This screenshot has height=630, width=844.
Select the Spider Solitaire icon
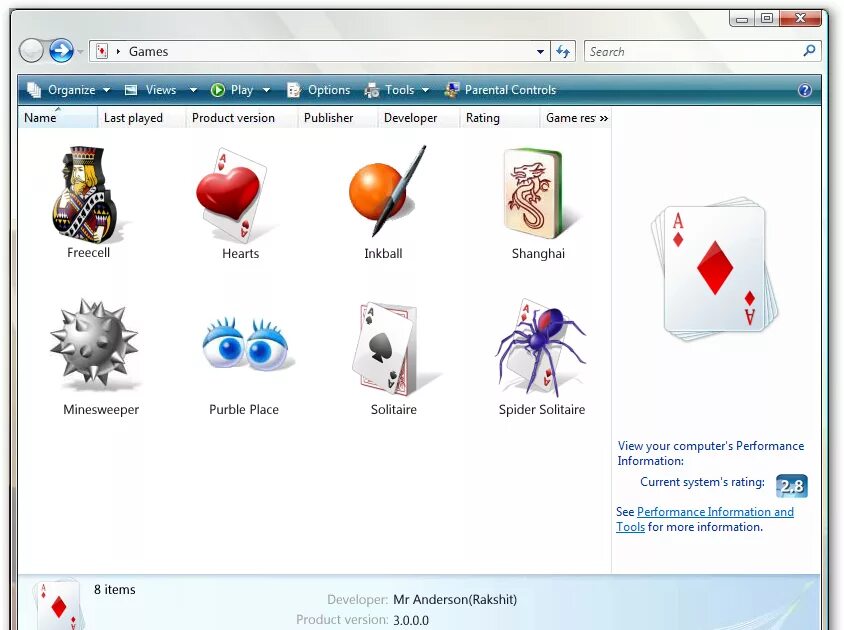540,347
